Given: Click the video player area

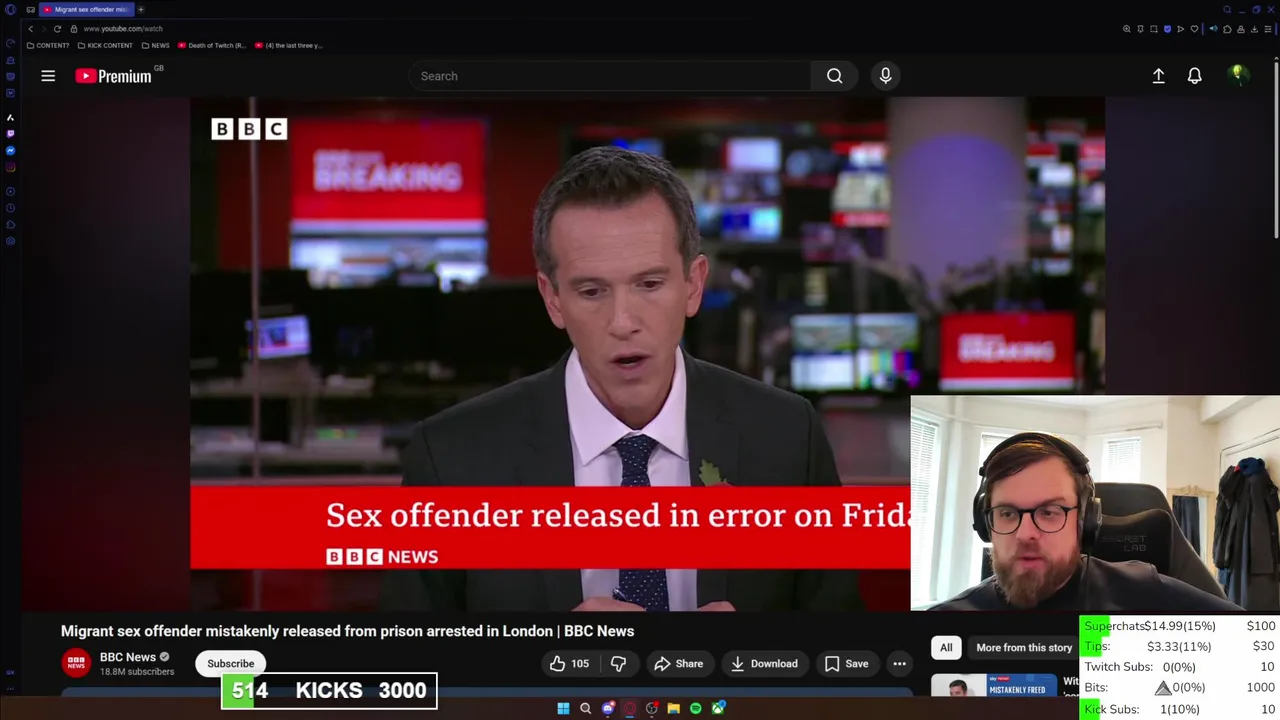Looking at the screenshot, I should point(550,354).
